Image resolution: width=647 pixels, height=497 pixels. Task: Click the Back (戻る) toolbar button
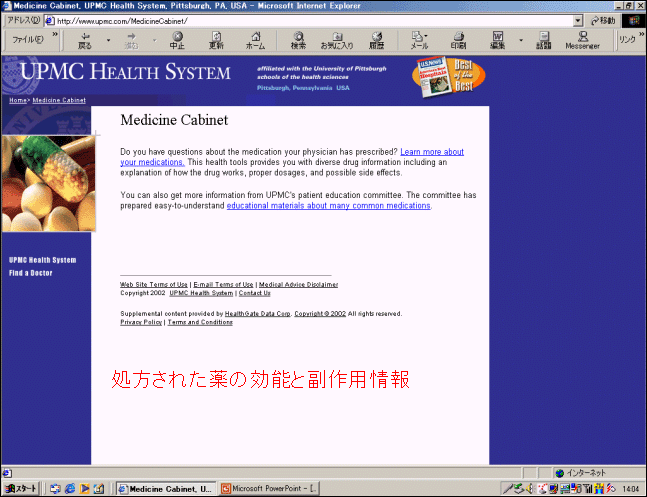(x=84, y=40)
